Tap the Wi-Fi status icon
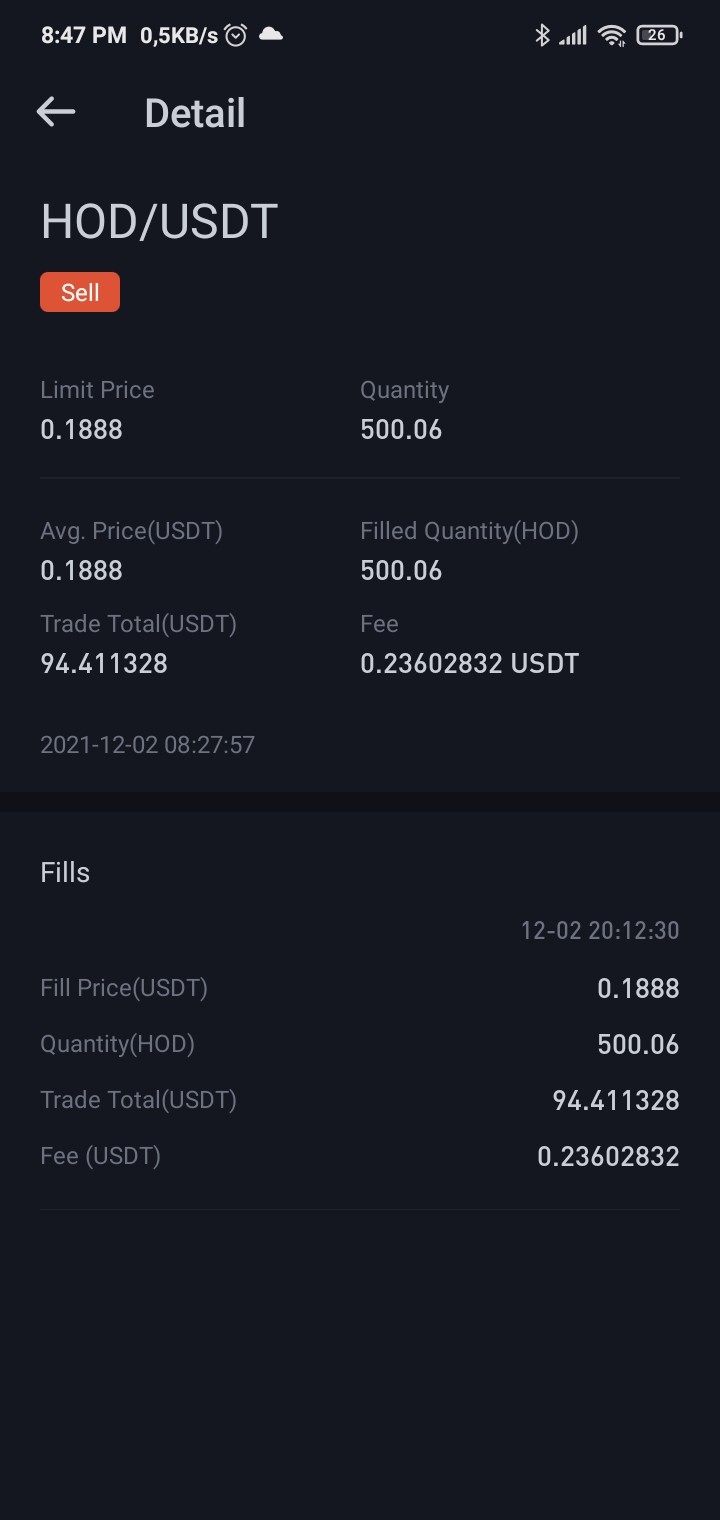The image size is (720, 1520). [x=611, y=36]
